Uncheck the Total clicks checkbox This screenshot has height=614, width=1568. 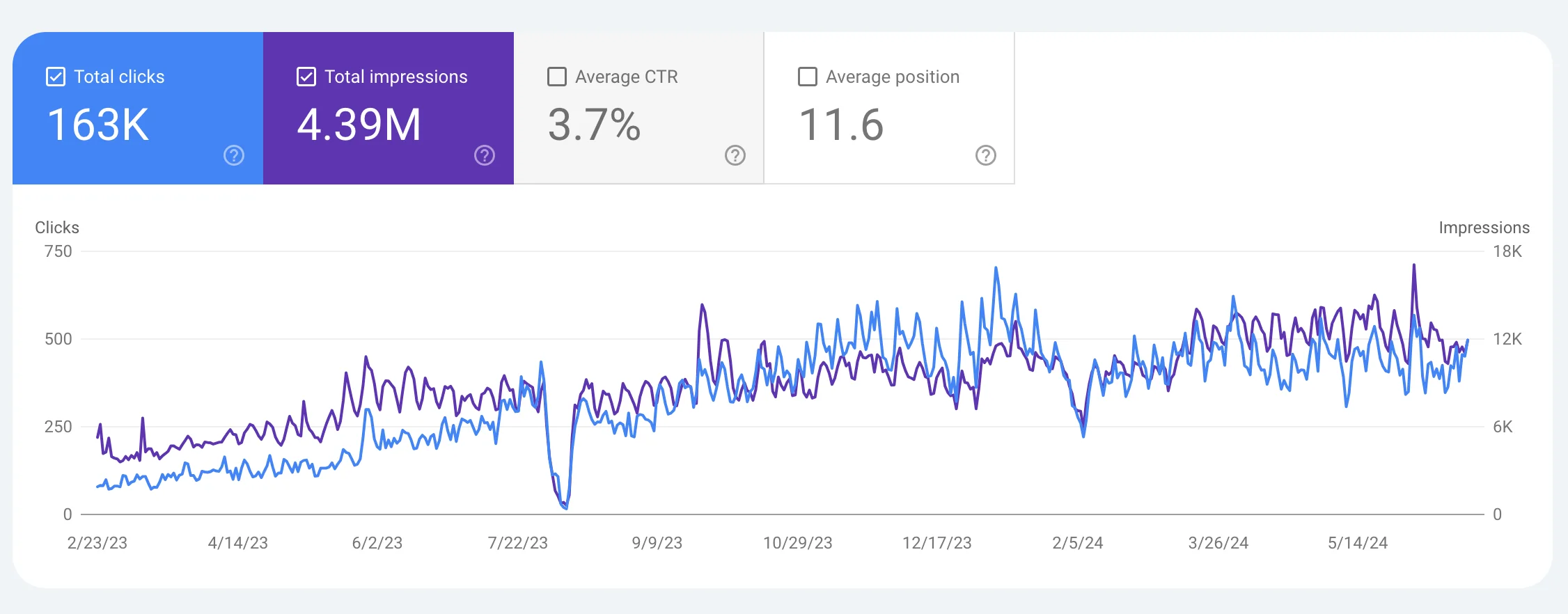pyautogui.click(x=56, y=77)
